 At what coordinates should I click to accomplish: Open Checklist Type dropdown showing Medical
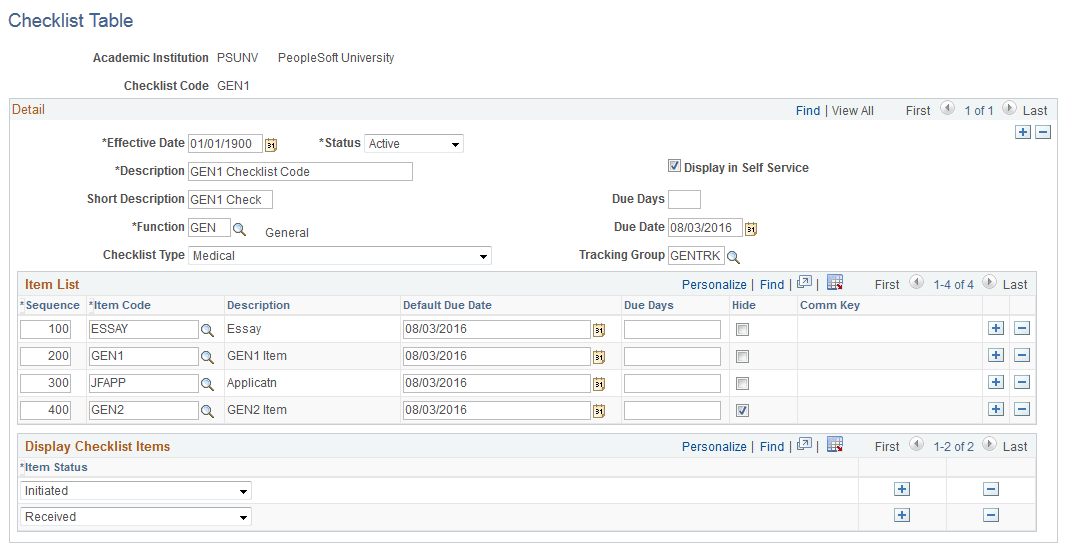340,256
